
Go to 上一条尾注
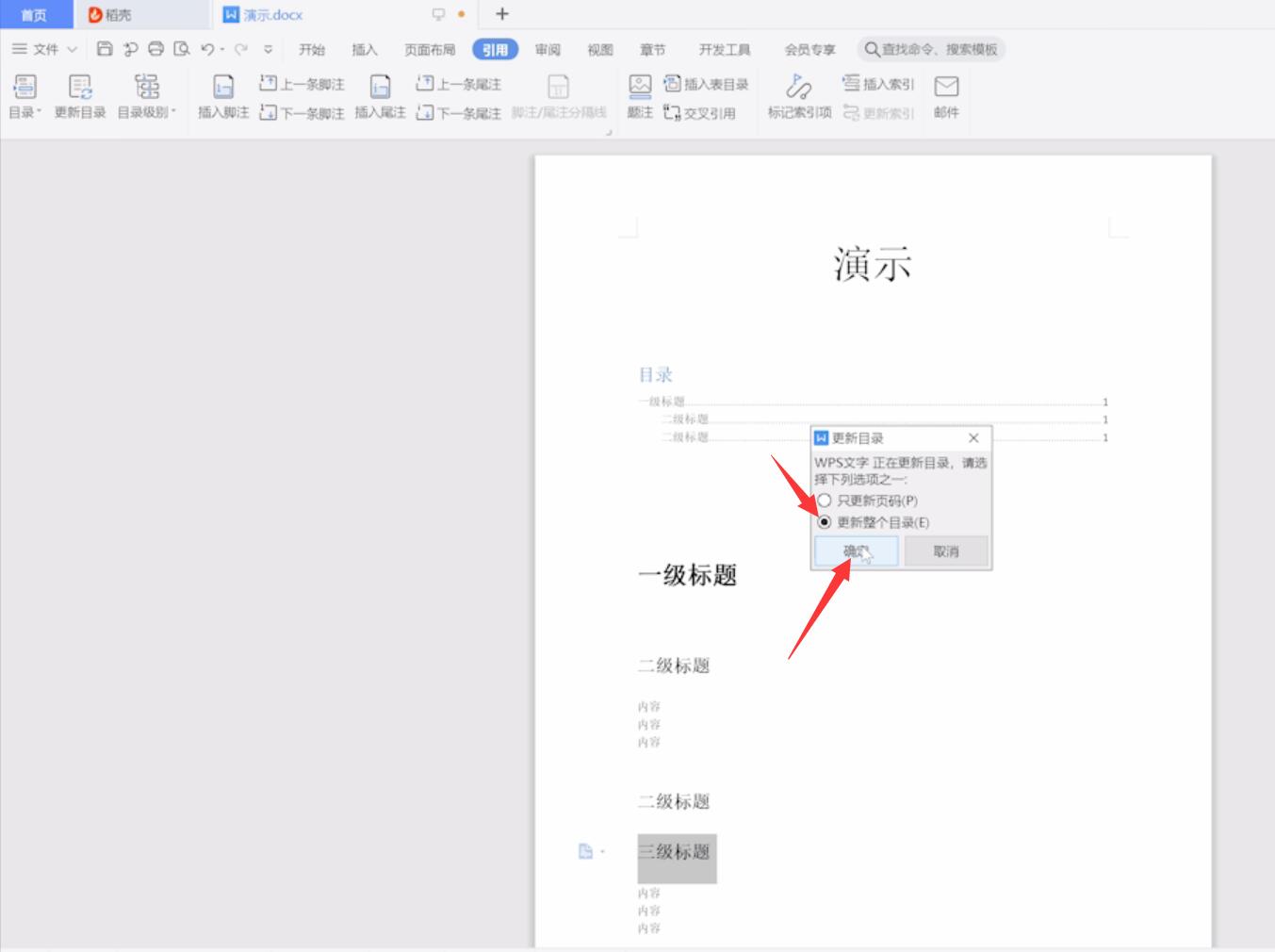click(x=458, y=84)
